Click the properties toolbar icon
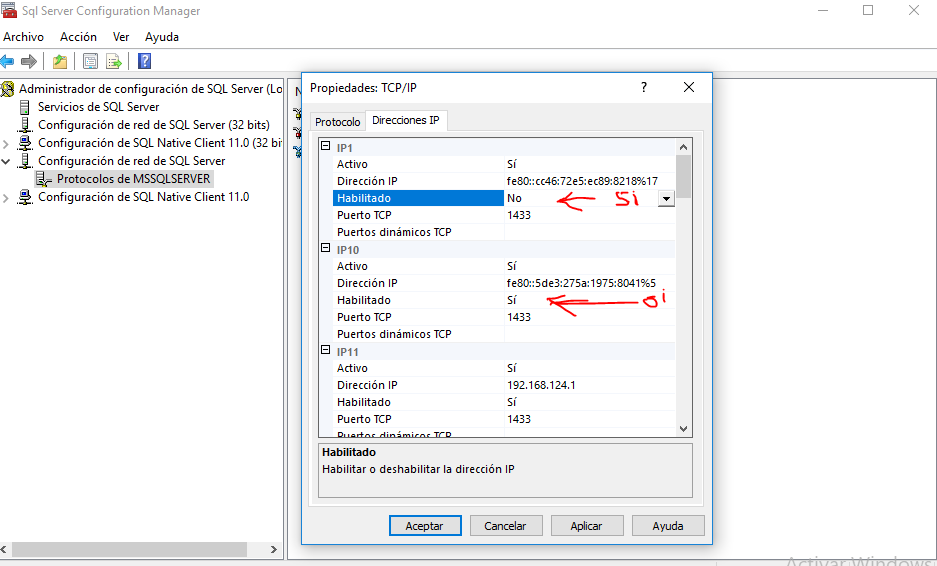 90,61
